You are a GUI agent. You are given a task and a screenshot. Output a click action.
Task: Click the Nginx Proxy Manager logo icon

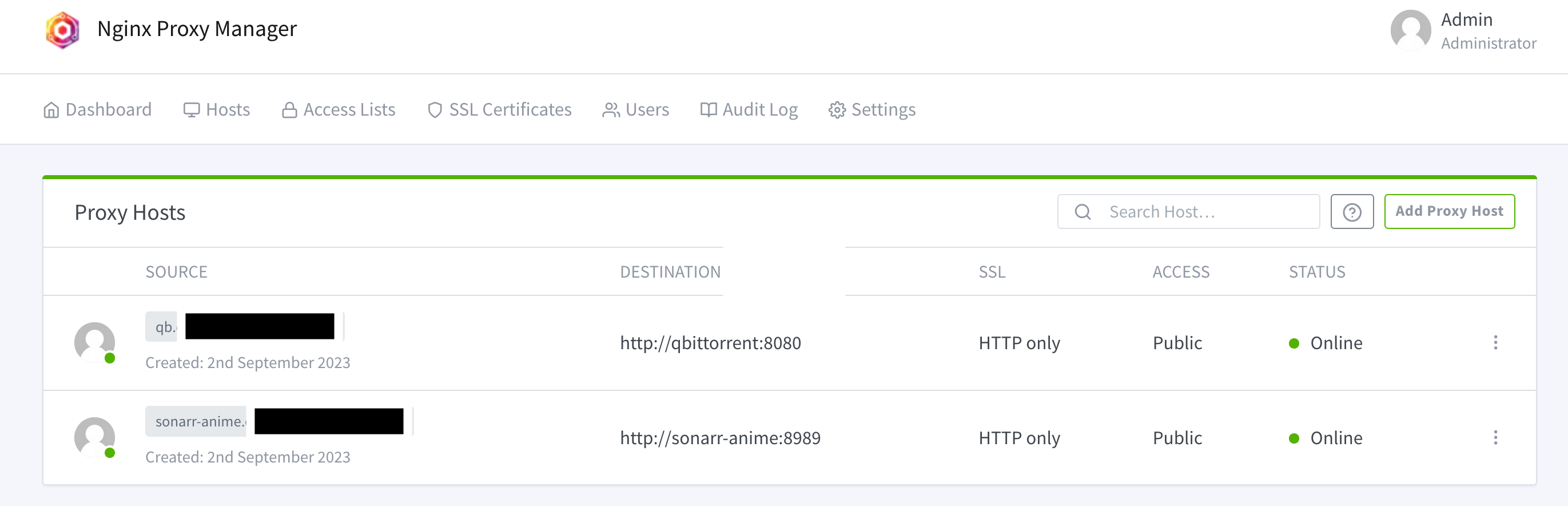[x=63, y=29]
